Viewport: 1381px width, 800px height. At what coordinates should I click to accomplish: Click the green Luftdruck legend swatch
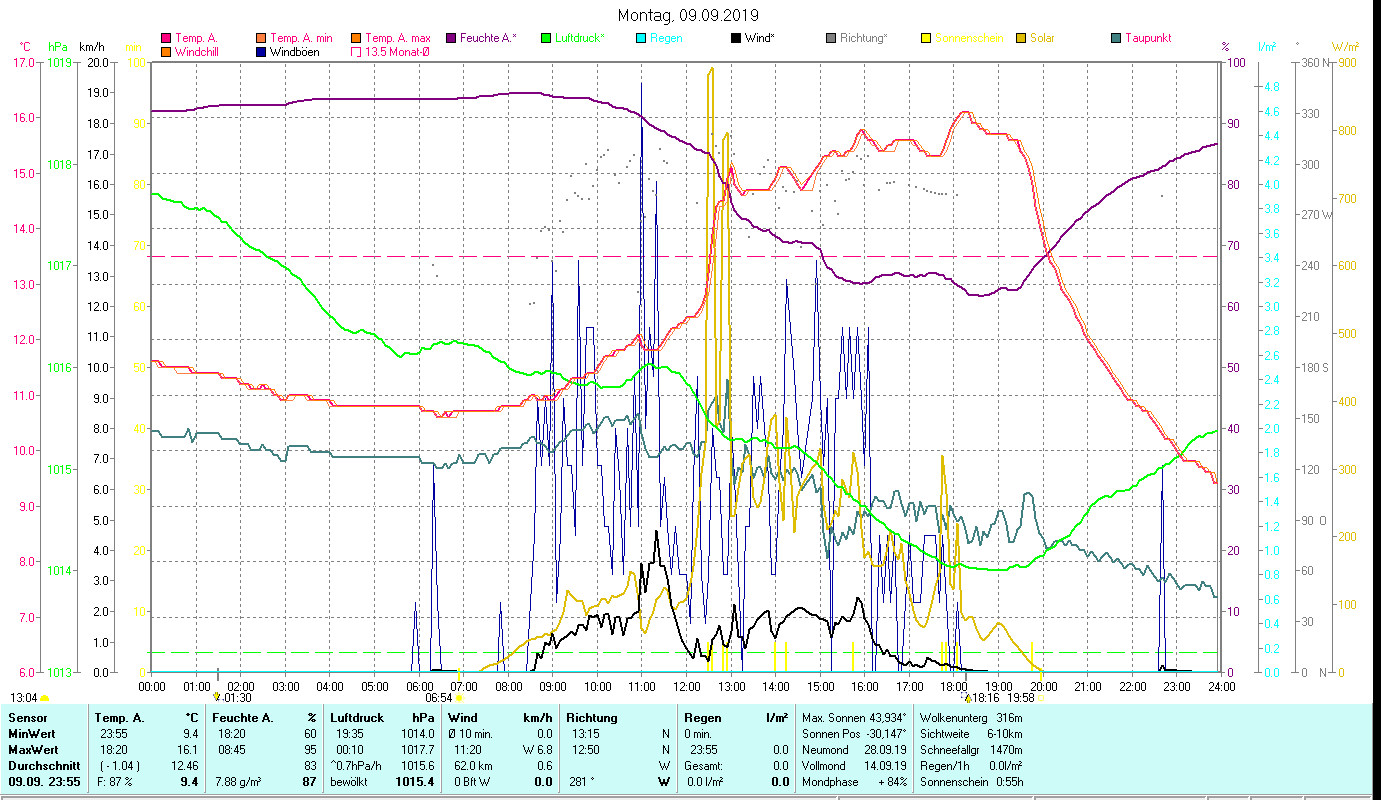(545, 38)
